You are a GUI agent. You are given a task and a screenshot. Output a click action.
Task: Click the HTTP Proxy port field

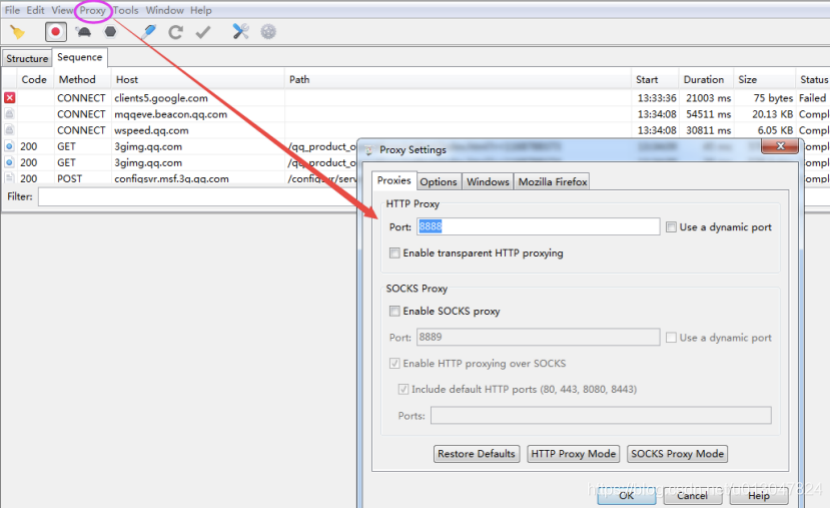click(538, 227)
